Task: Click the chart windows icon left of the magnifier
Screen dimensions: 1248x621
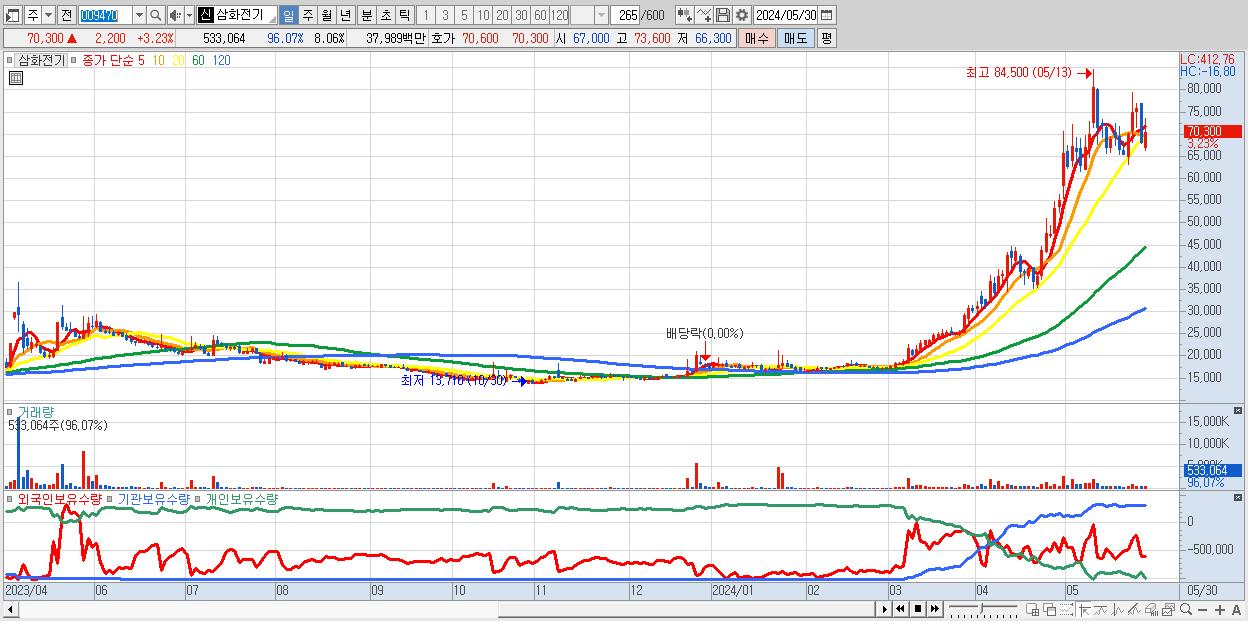Action: (x=1168, y=609)
